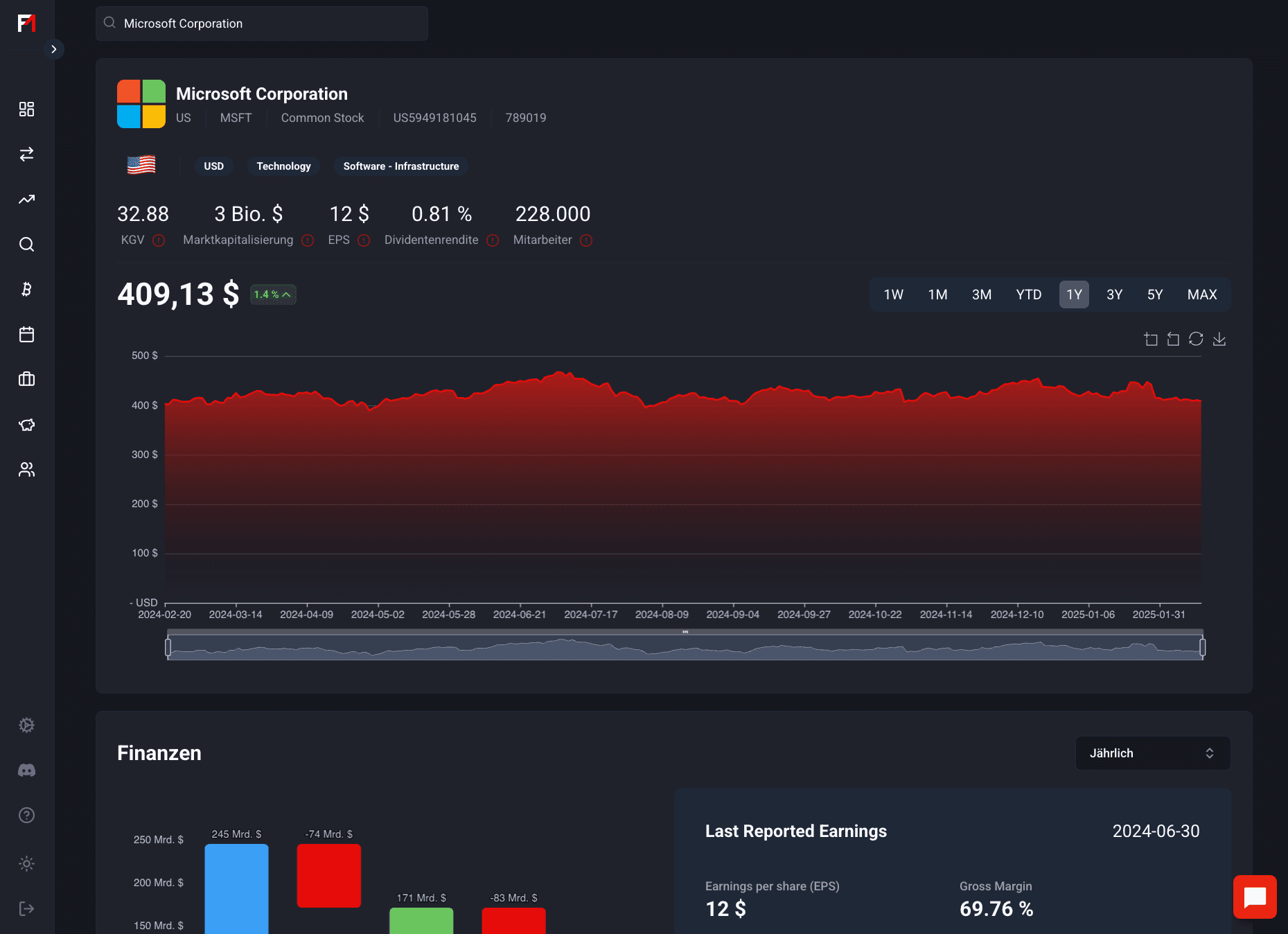Open the portfolio briefcase icon
Screen dimensions: 1288x934
pos(26,379)
